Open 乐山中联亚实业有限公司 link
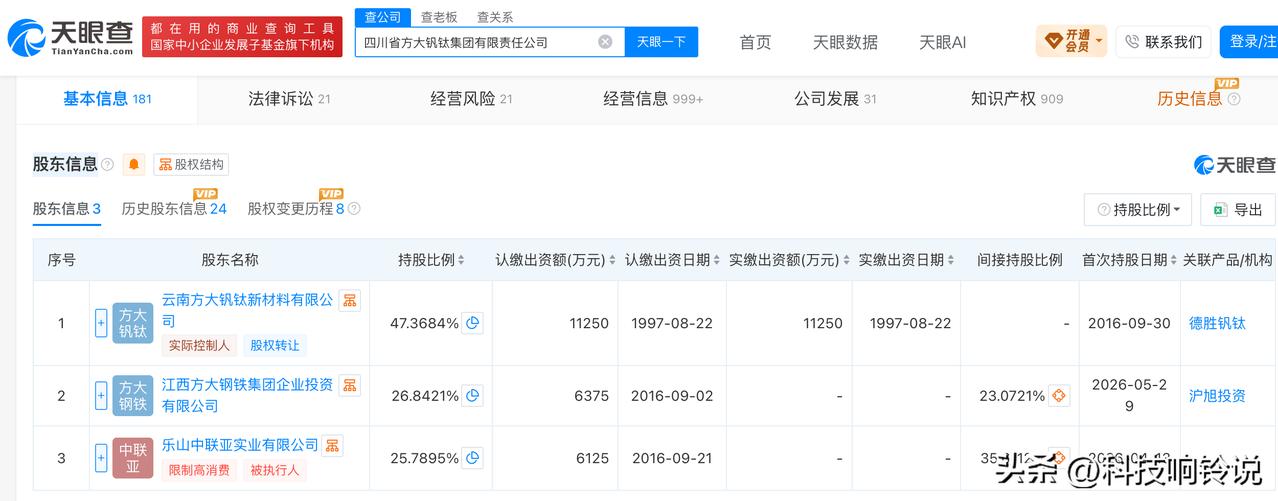 tap(240, 445)
